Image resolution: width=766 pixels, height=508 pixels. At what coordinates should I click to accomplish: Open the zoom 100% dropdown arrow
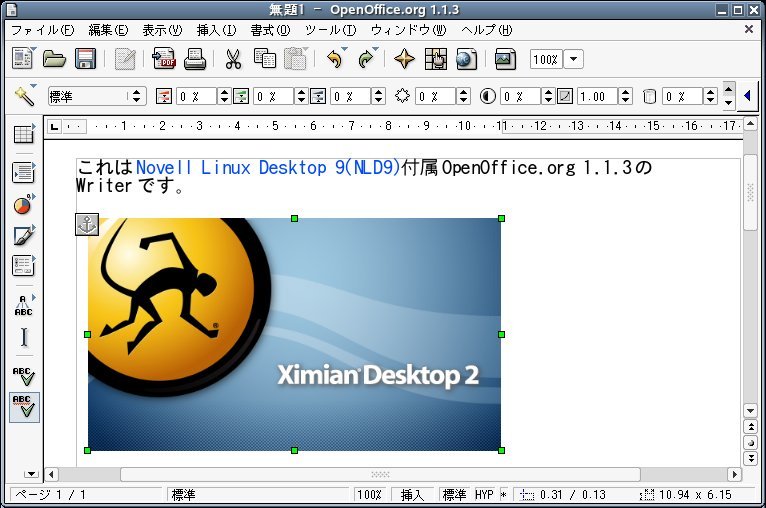point(574,60)
